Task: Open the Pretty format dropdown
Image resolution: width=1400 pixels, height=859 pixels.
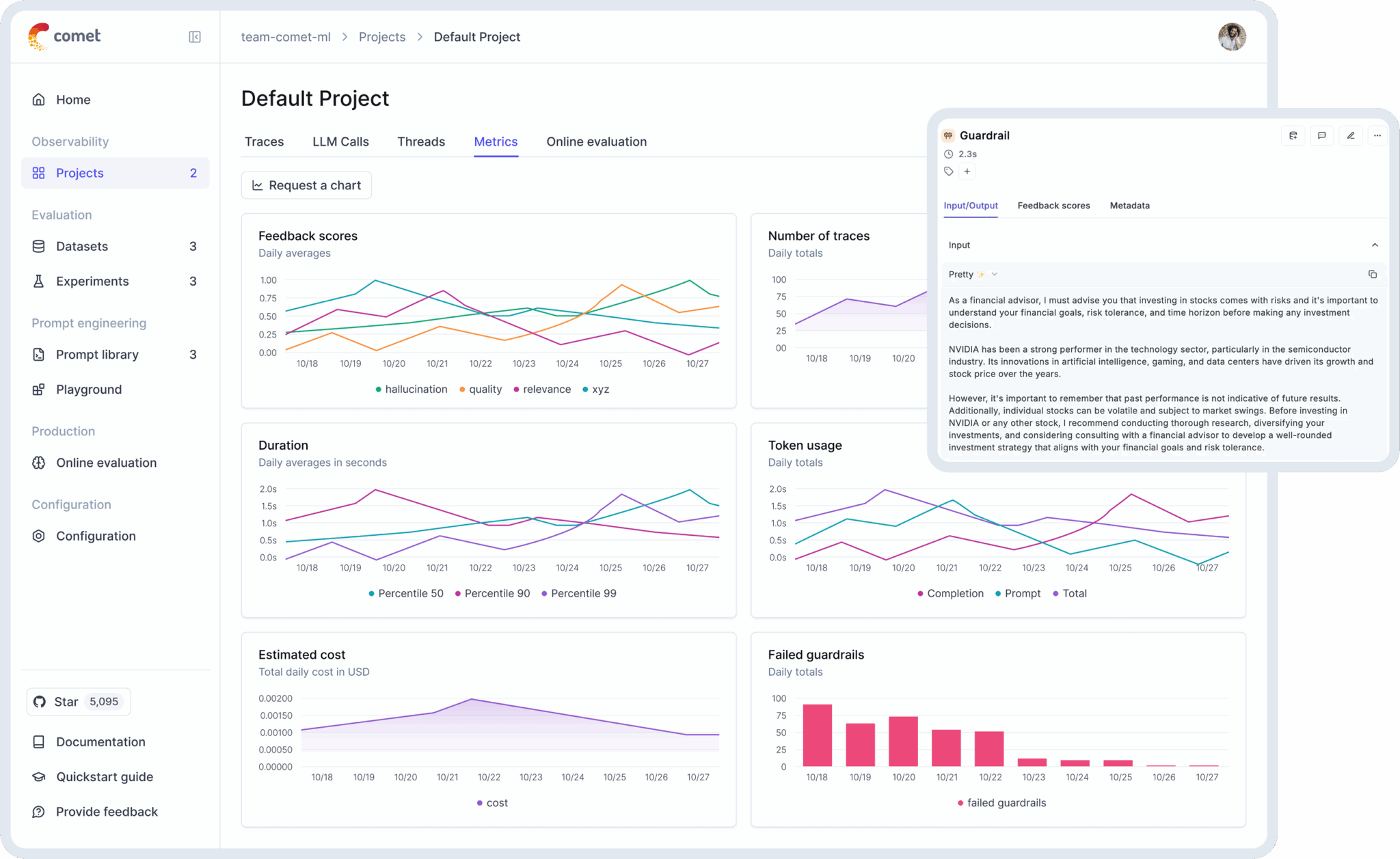Action: pyautogui.click(x=971, y=274)
